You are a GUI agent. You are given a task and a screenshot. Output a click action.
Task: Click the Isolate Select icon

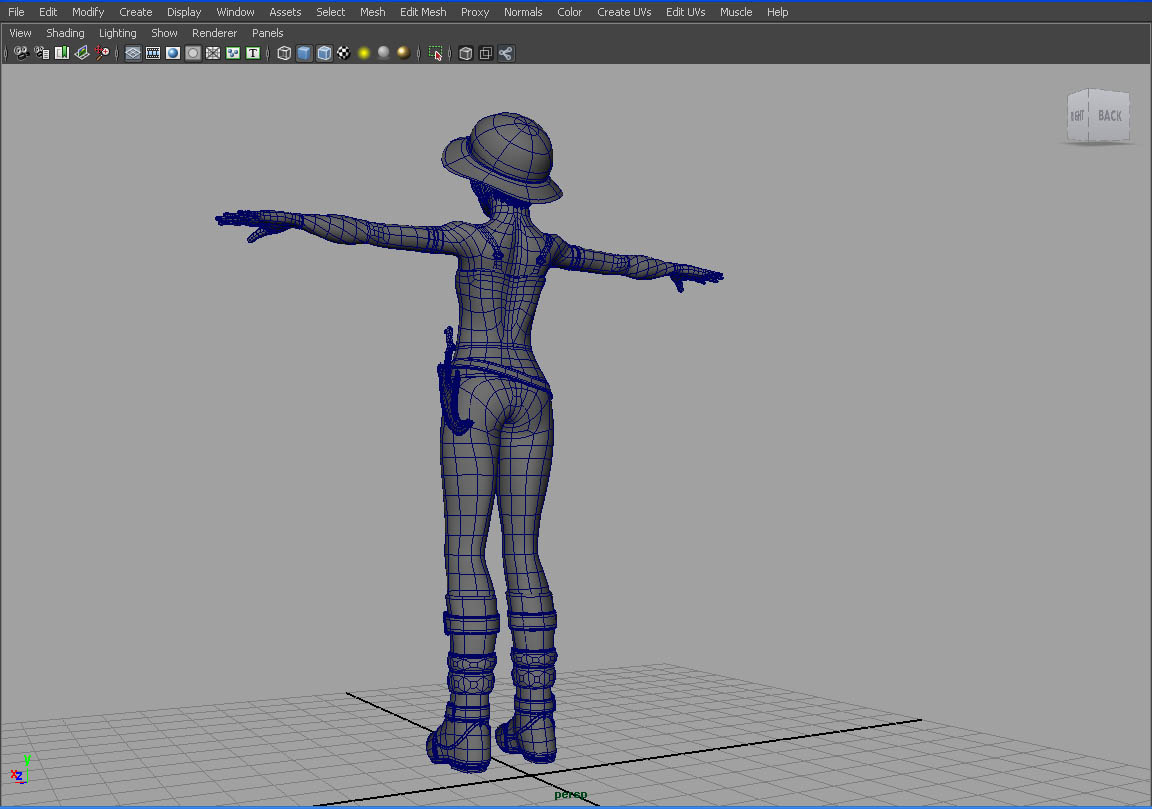(x=435, y=53)
